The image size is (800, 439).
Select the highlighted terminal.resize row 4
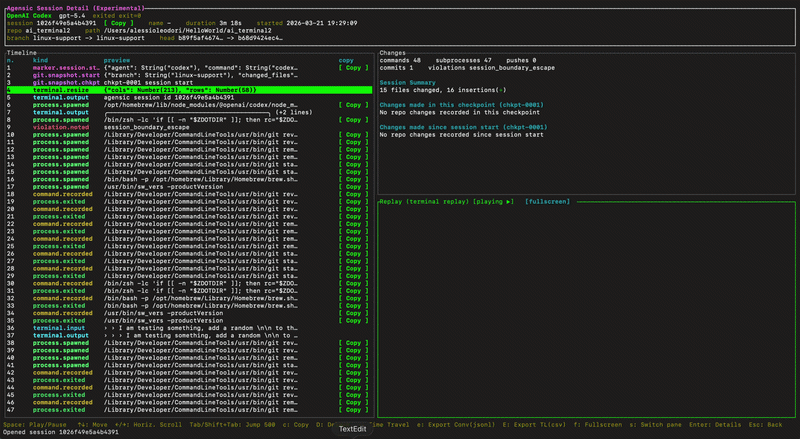[x=62, y=89]
